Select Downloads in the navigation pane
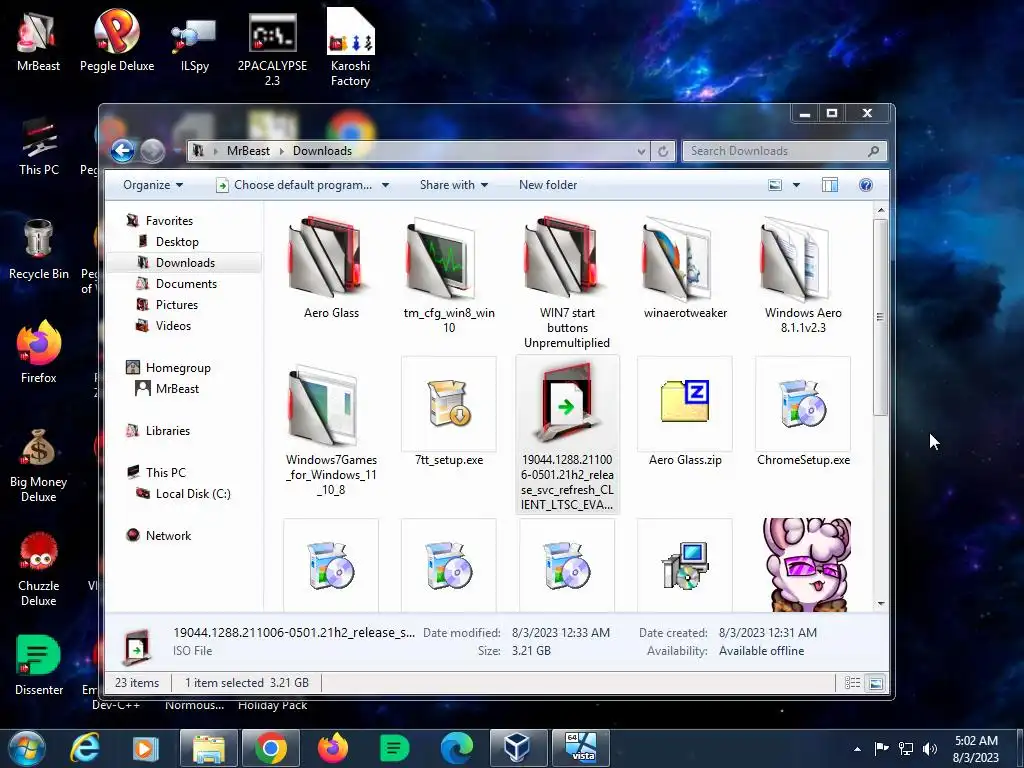The image size is (1024, 768). 185,263
